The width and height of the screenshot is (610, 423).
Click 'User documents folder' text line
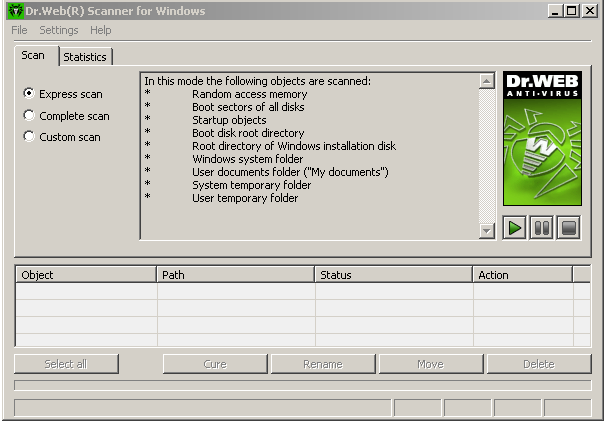(x=290, y=172)
